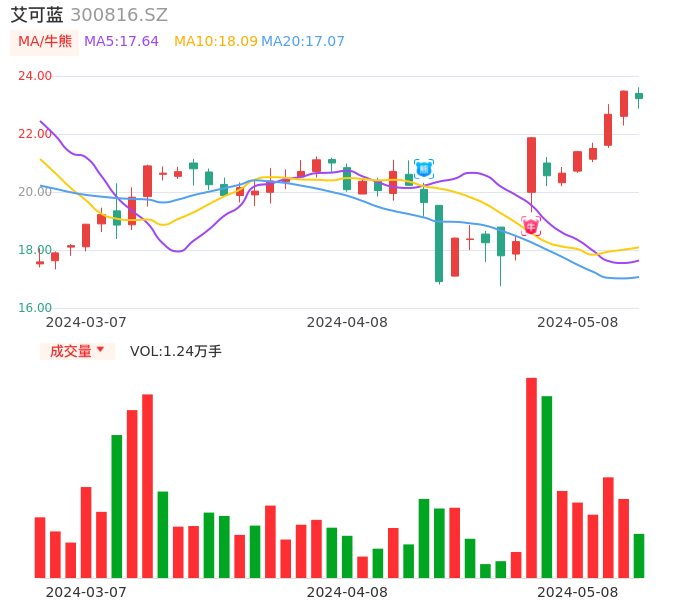Click the 2024-05-08 date label on the price axis
686x606 pixels.
[x=578, y=322]
